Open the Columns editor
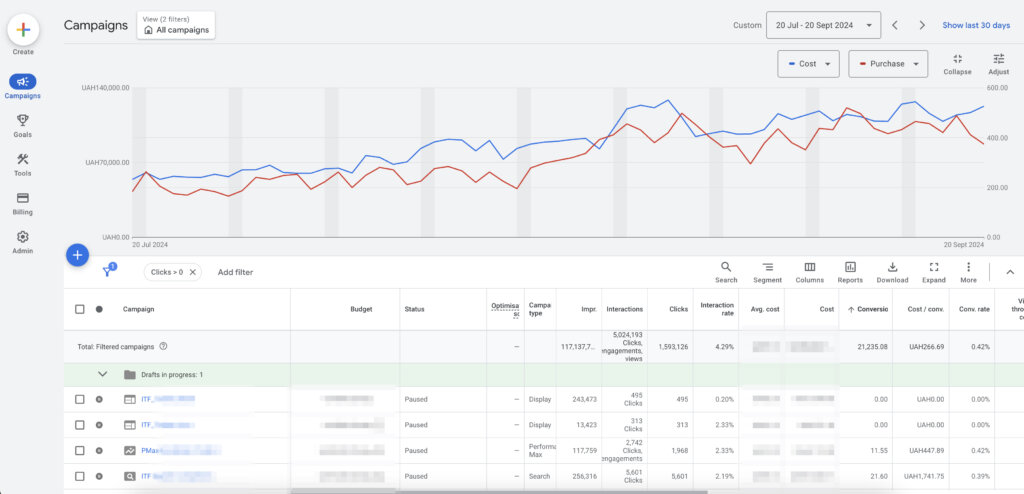Screen dimensions: 1024x494 coord(809,268)
